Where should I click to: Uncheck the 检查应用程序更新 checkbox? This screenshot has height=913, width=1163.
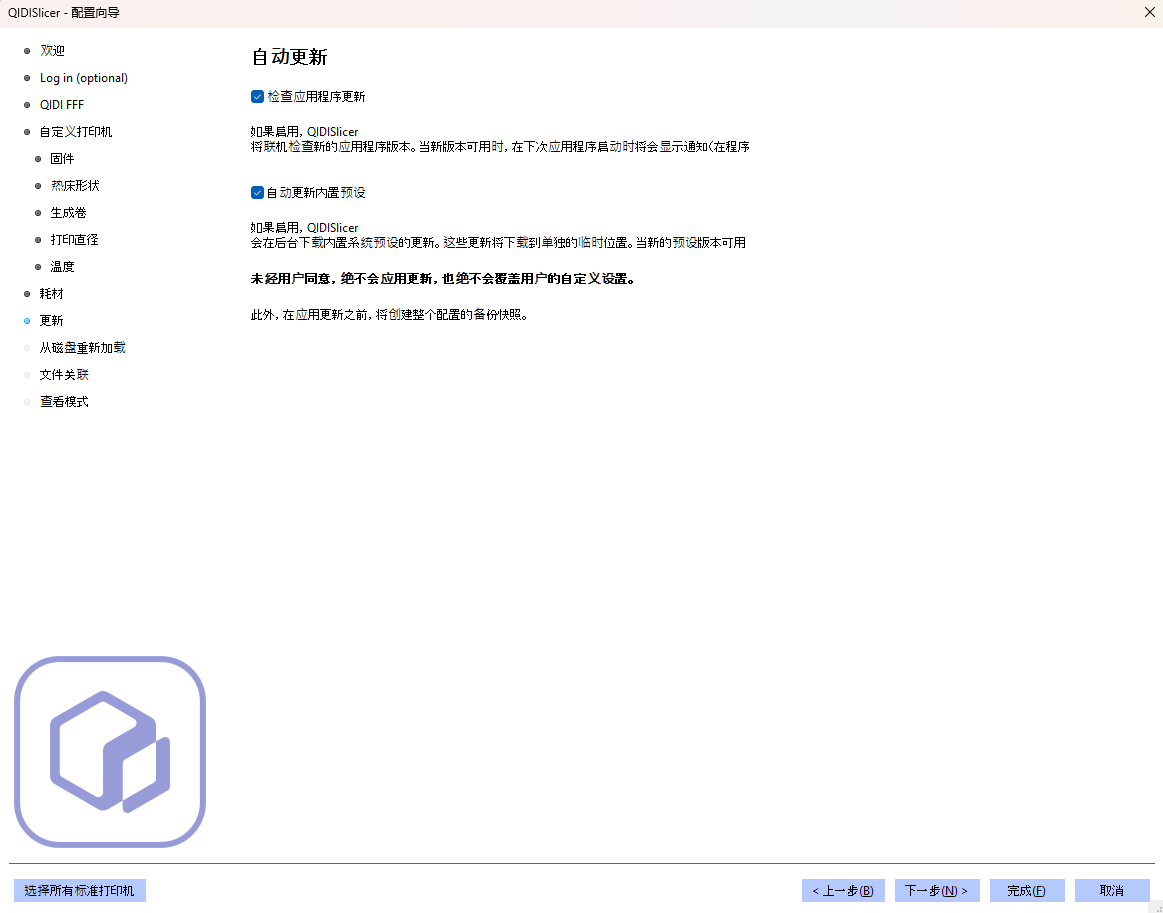(257, 96)
